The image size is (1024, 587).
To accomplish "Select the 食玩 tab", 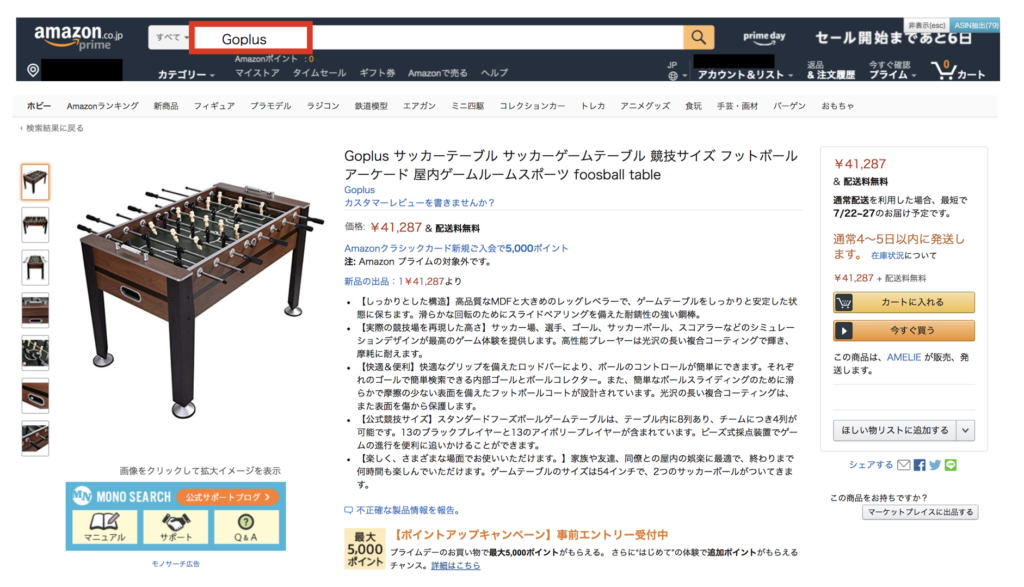I will (x=693, y=106).
